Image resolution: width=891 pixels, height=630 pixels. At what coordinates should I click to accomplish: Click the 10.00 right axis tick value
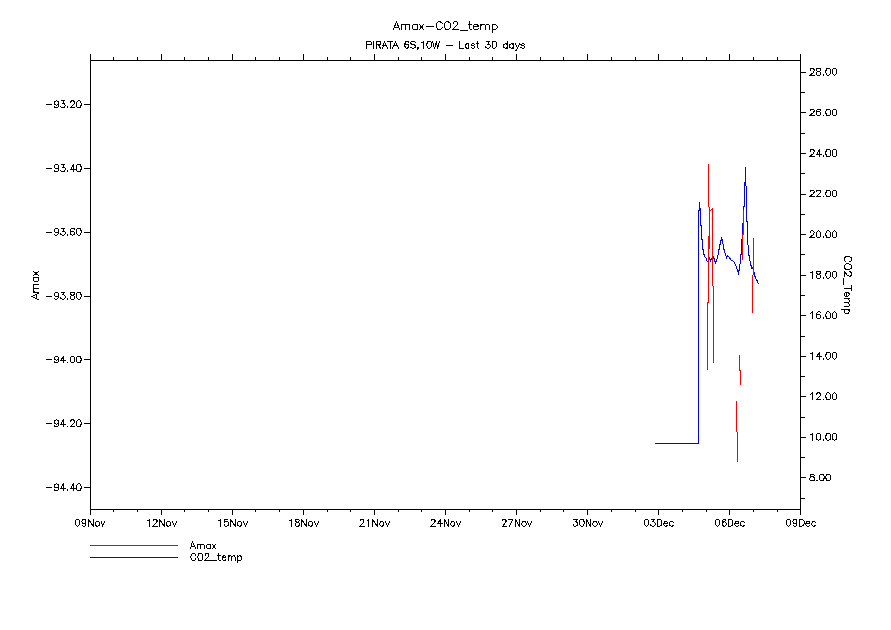click(824, 437)
